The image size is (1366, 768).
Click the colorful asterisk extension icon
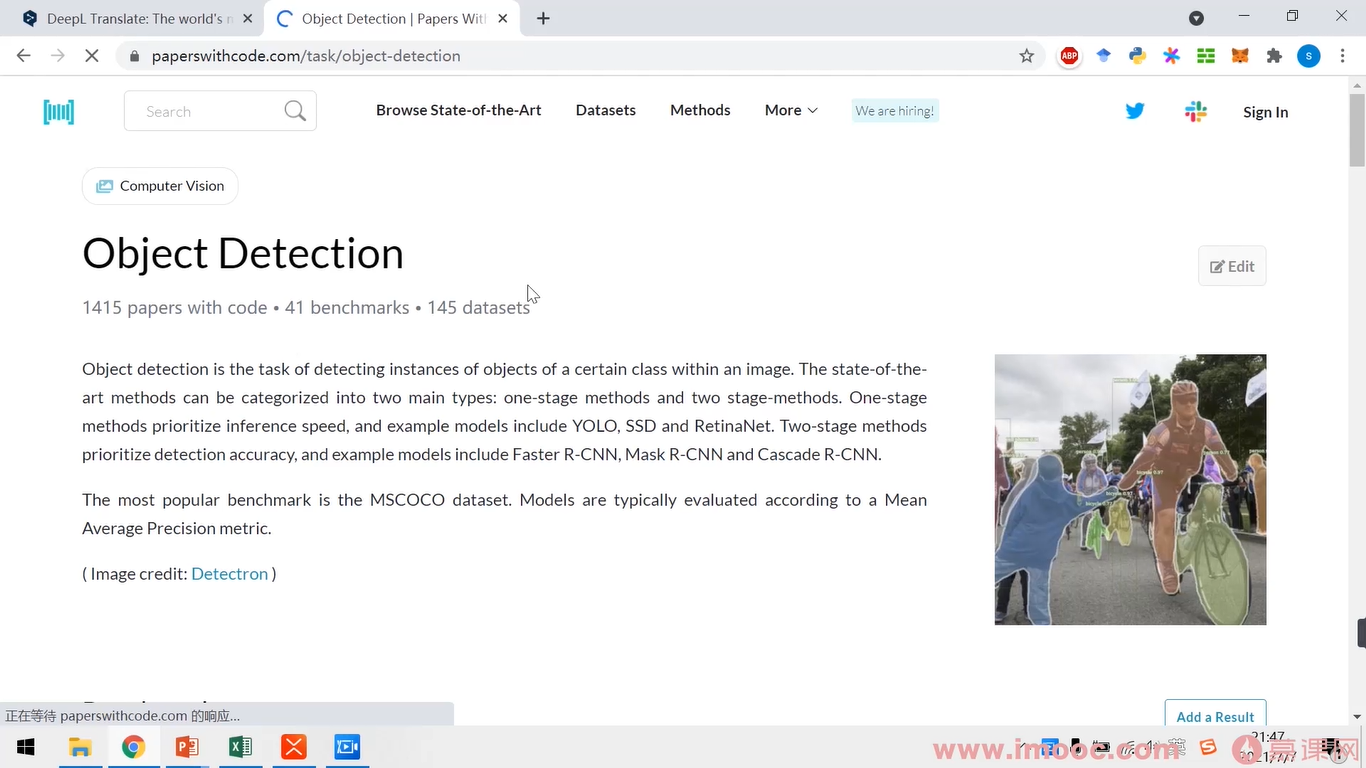click(x=1172, y=56)
